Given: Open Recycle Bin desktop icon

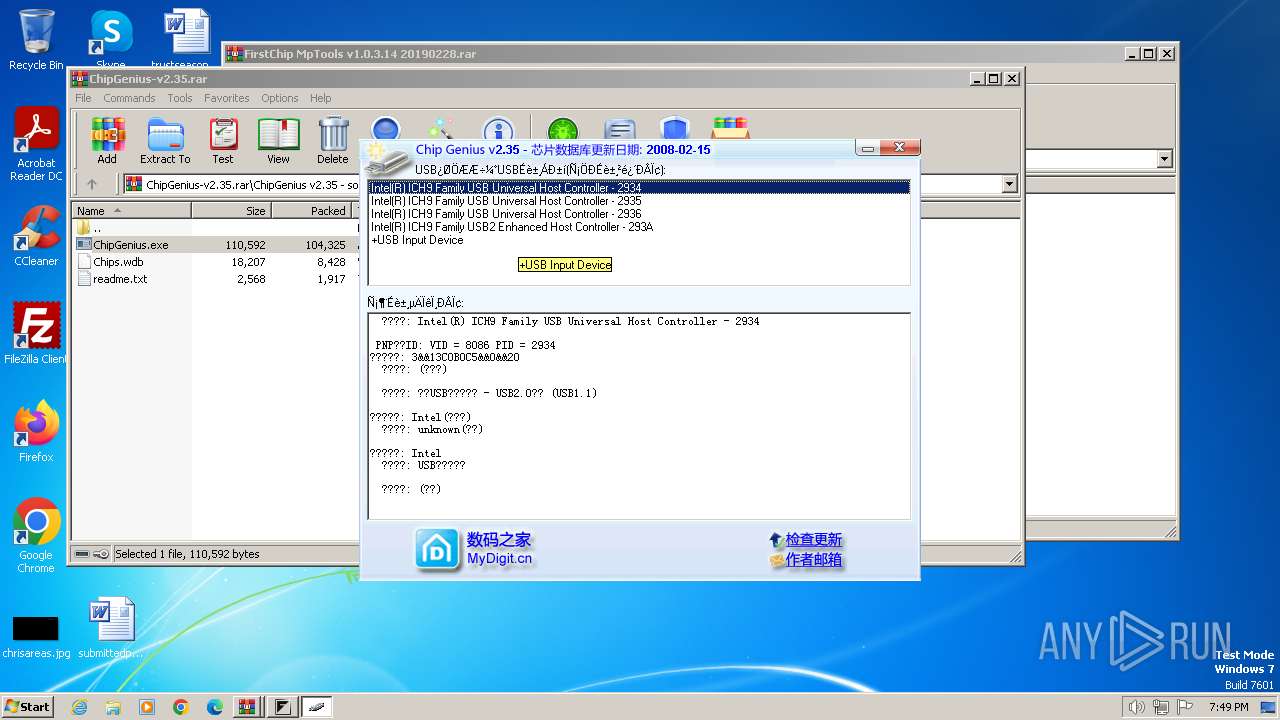Looking at the screenshot, I should coord(36,40).
